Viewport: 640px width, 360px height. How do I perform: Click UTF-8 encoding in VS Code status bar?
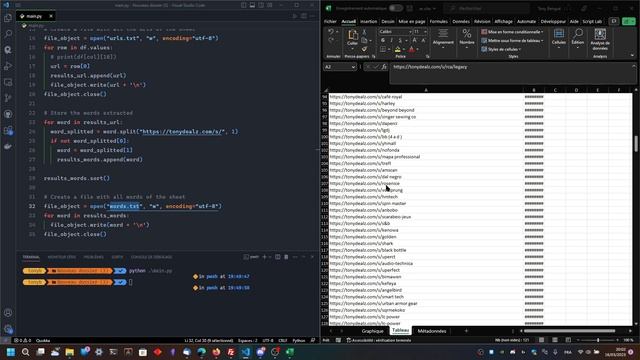click(x=268, y=340)
